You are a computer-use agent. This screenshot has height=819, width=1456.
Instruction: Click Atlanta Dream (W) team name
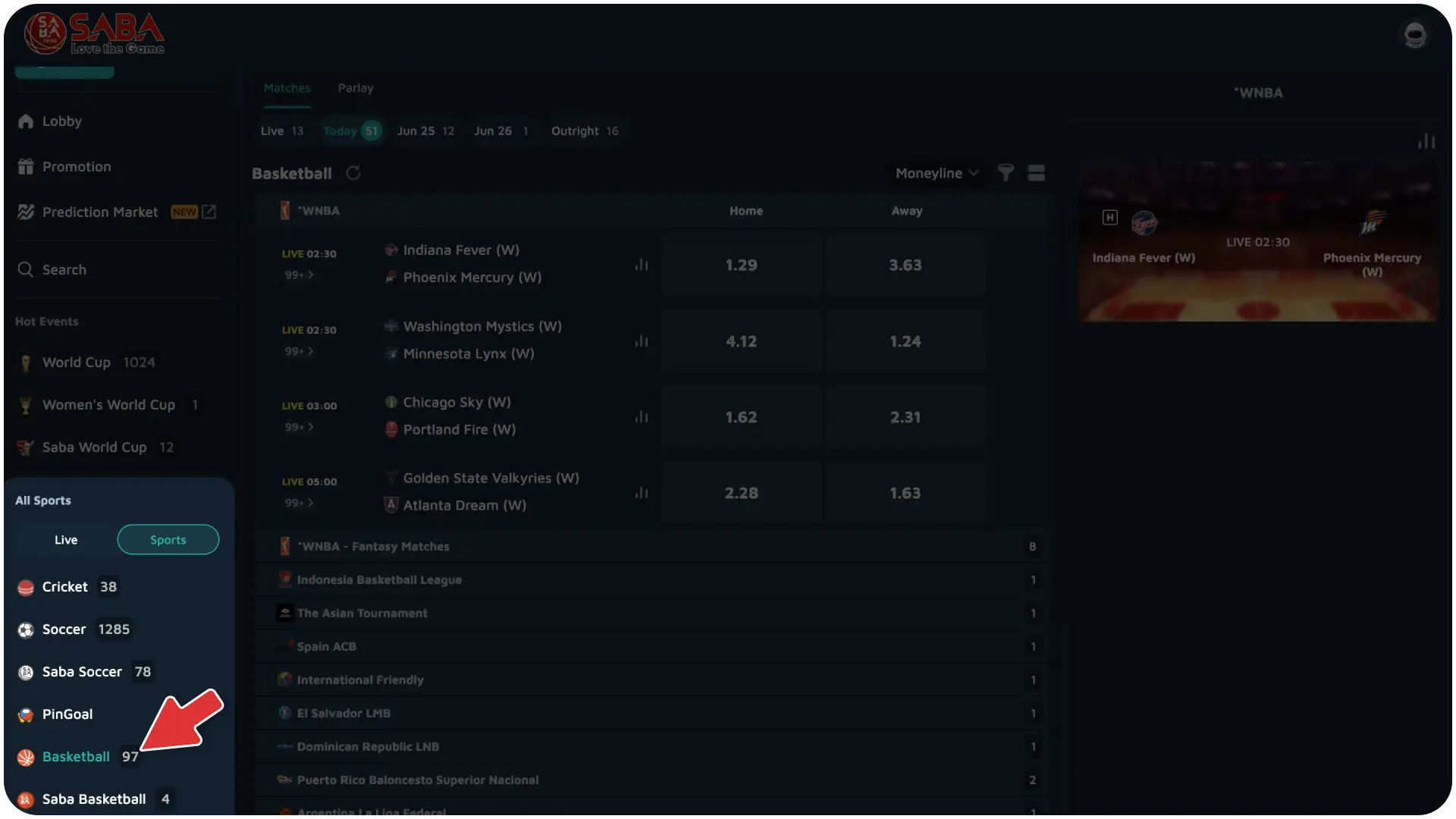click(x=465, y=505)
